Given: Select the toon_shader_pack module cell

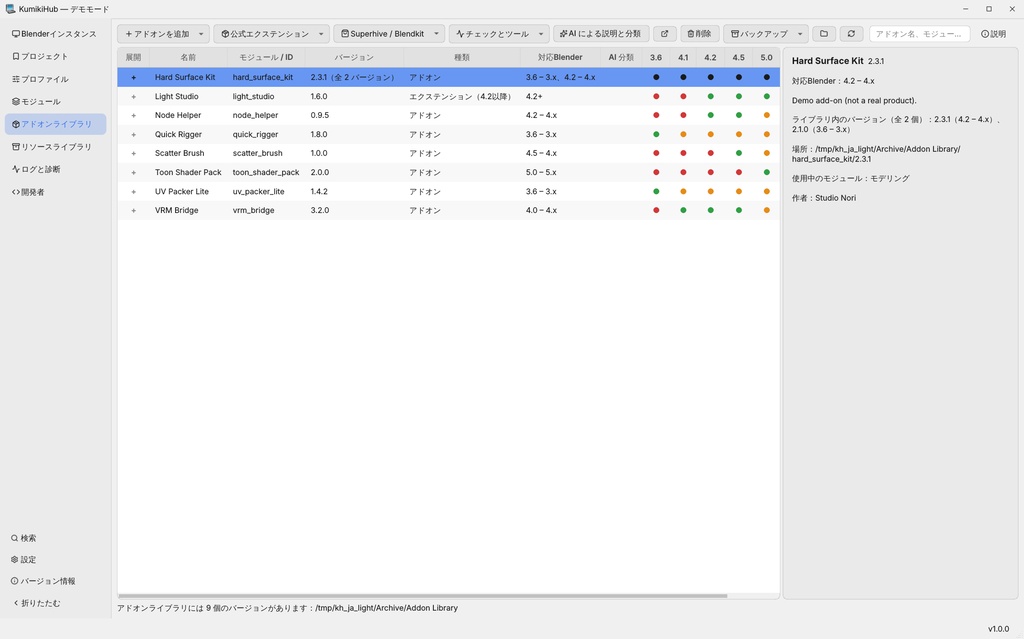Looking at the screenshot, I should click(266, 172).
